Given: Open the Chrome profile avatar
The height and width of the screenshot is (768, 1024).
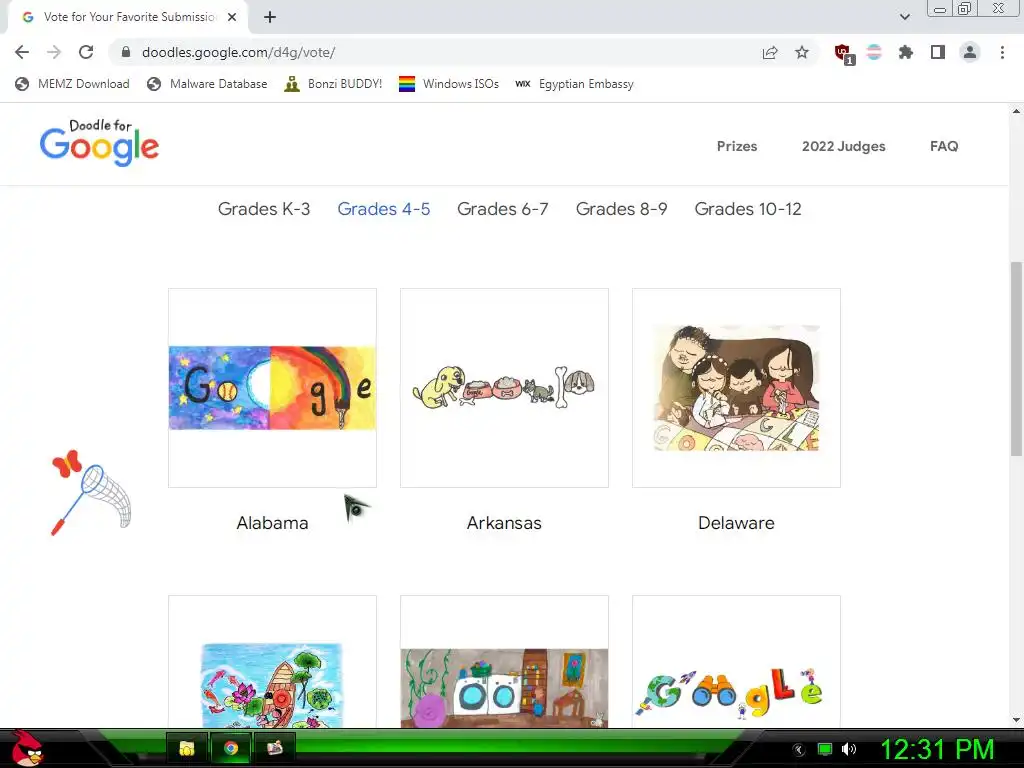Looking at the screenshot, I should pos(970,52).
